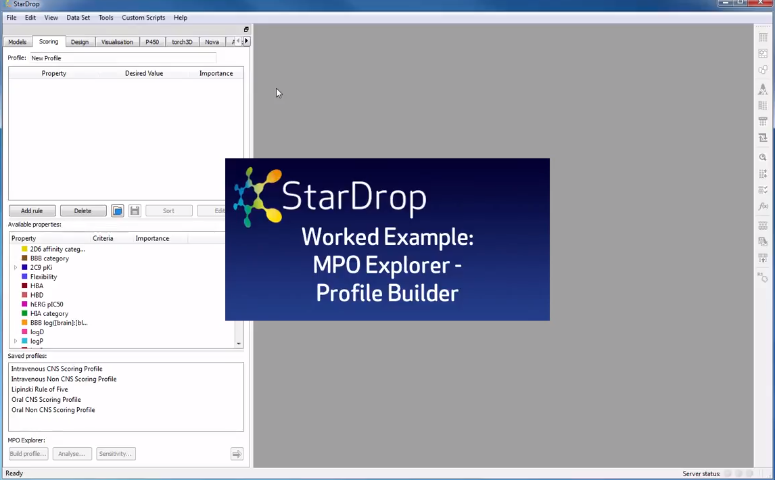
Task: Click scroll-down arrow of Available properties list
Action: point(239,343)
